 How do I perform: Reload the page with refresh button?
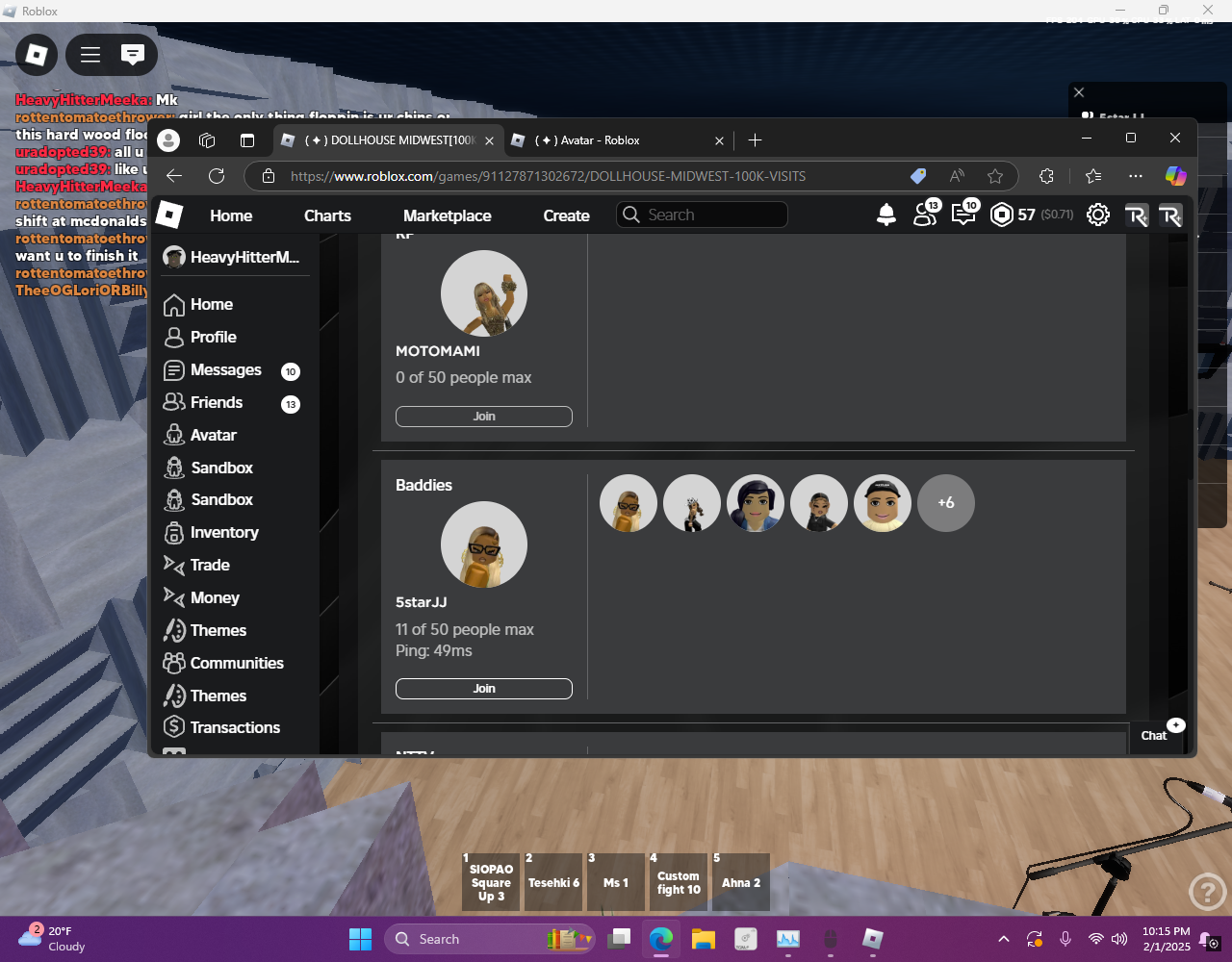217,176
